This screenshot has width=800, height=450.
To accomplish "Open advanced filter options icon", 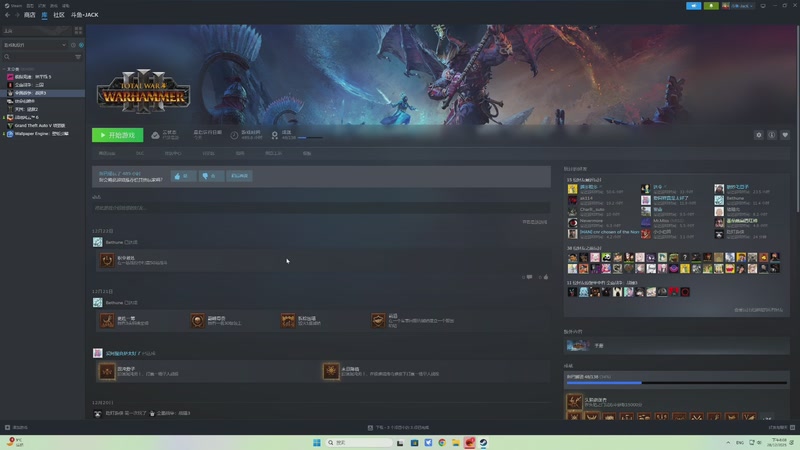I will tap(78, 57).
